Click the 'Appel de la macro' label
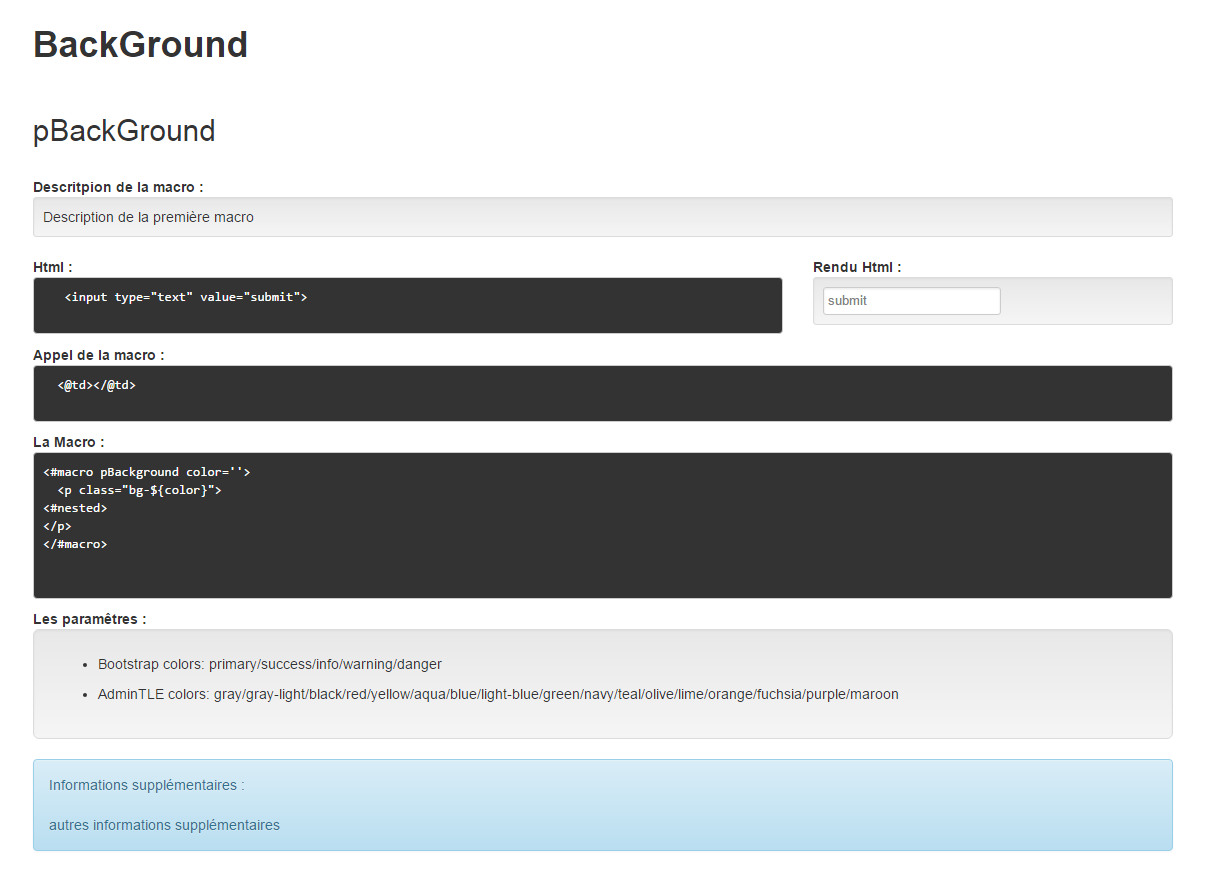 pos(99,355)
